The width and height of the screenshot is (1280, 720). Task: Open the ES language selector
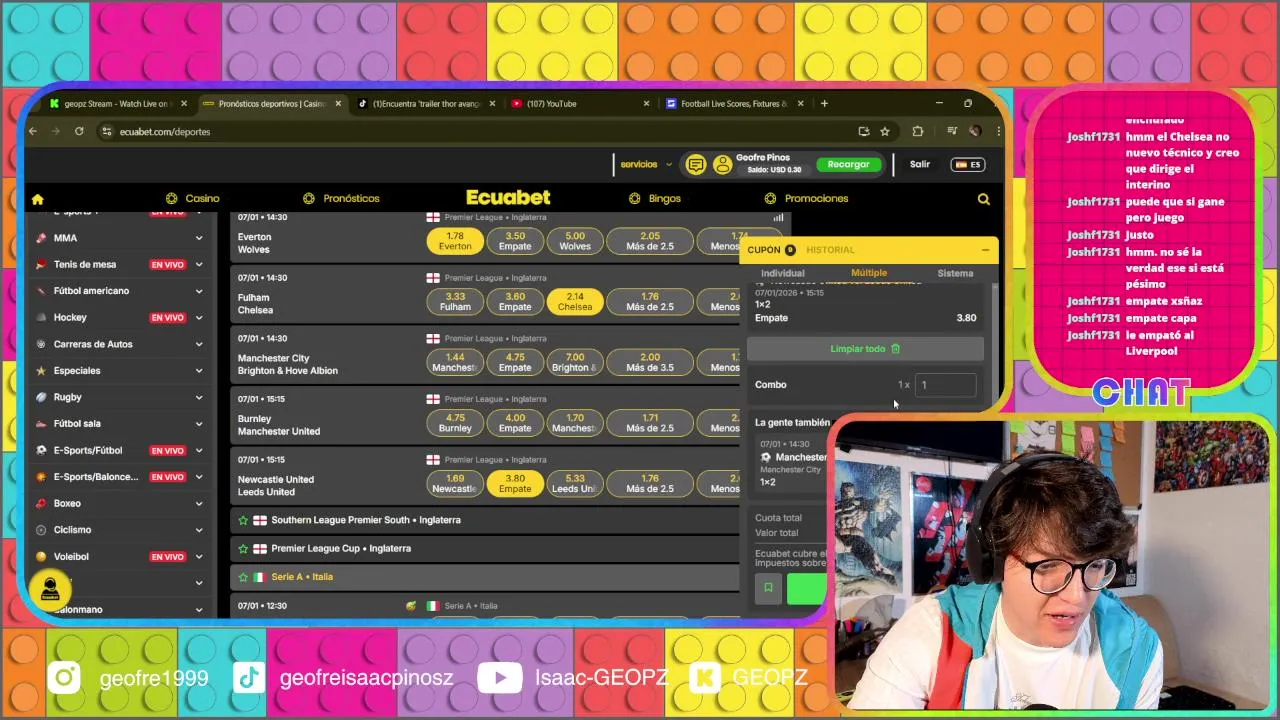coord(967,165)
